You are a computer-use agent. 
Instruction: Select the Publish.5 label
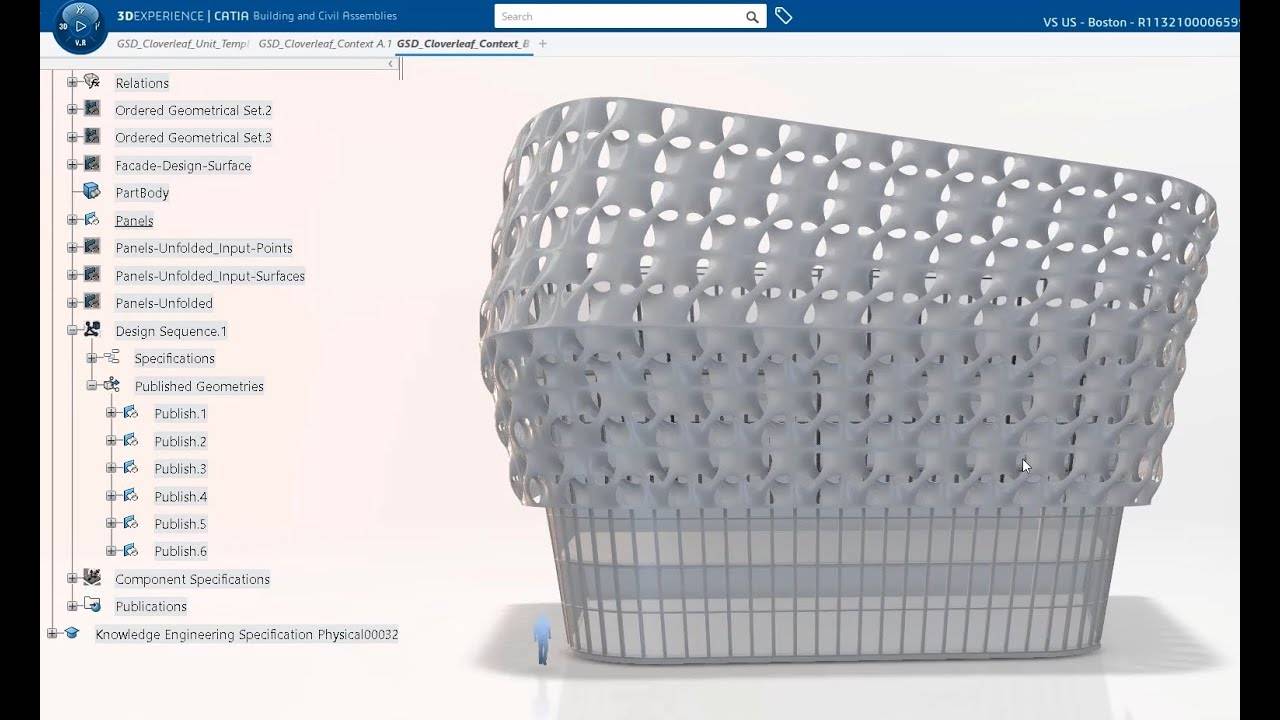tap(181, 523)
